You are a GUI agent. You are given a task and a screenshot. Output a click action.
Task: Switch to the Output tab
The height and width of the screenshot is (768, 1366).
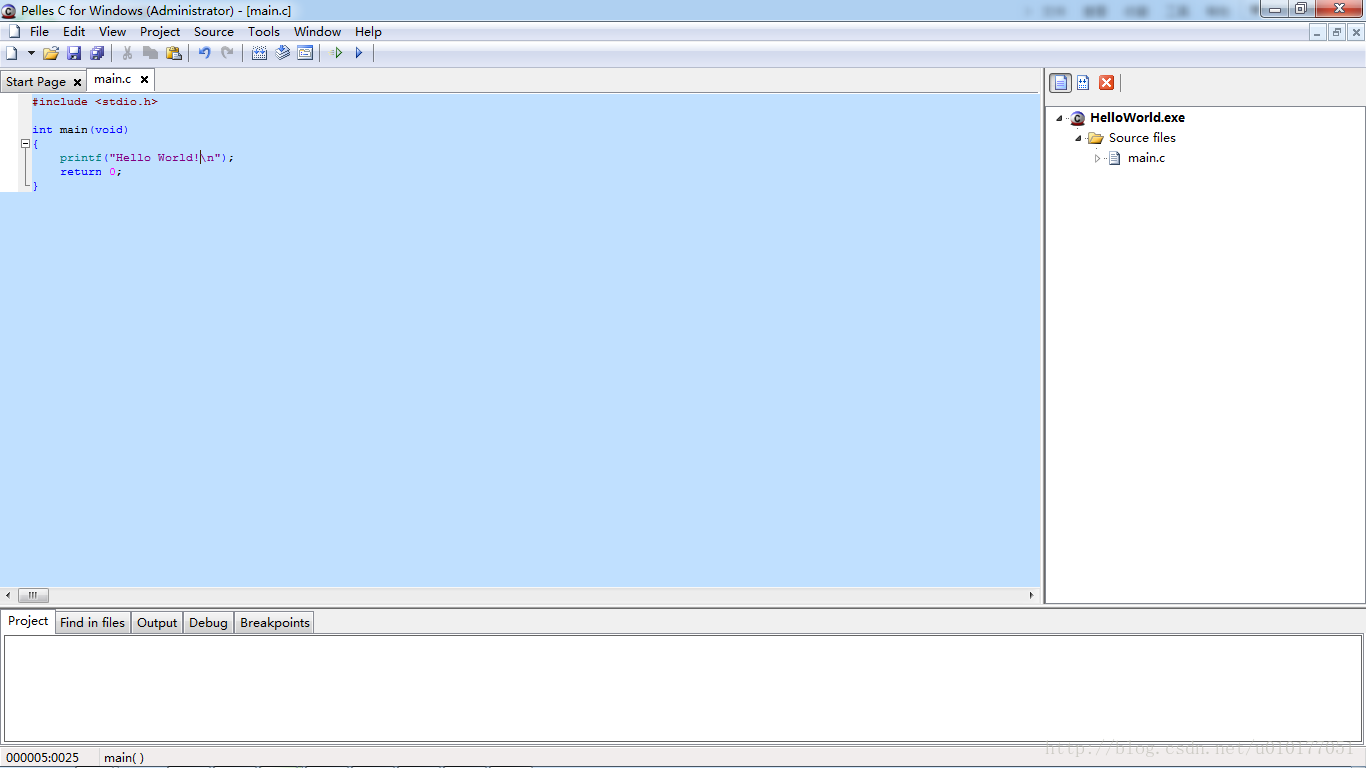point(157,623)
